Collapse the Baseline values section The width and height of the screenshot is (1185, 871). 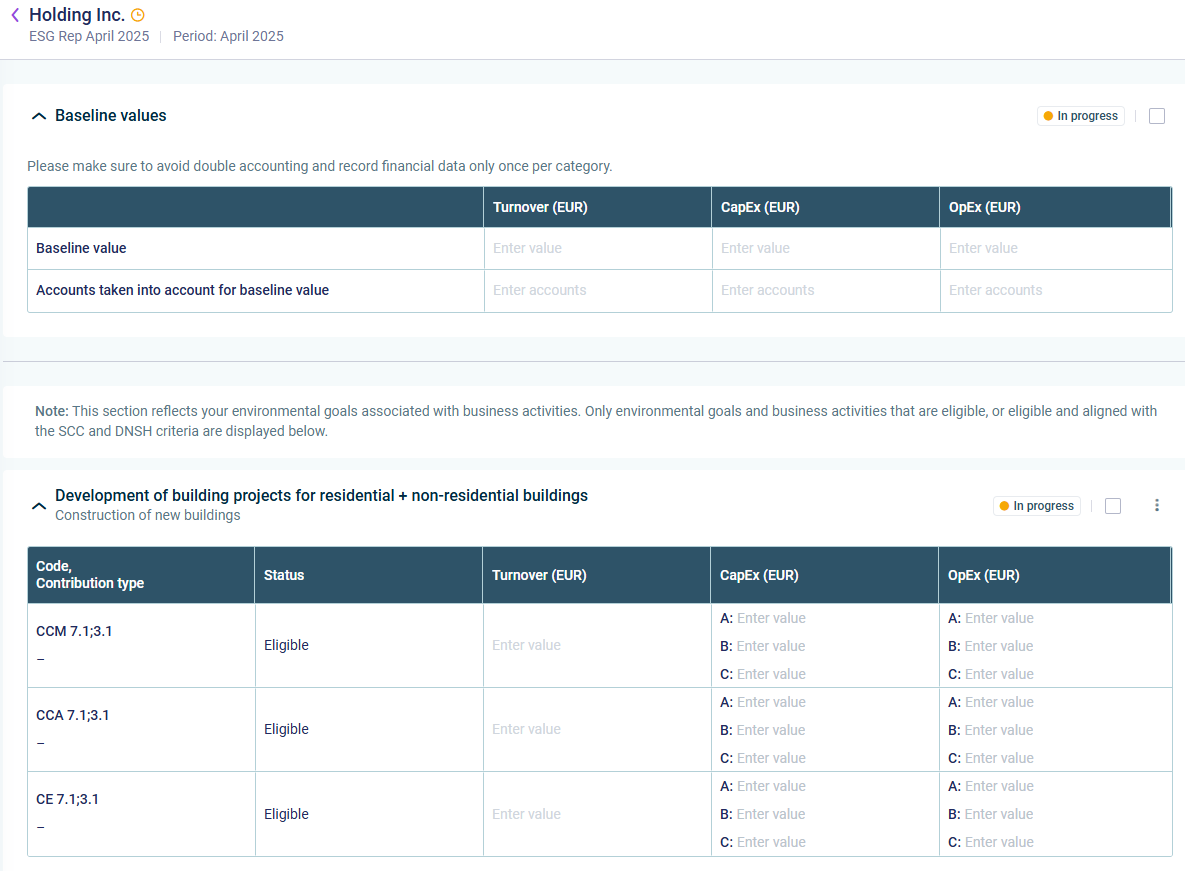[39, 116]
